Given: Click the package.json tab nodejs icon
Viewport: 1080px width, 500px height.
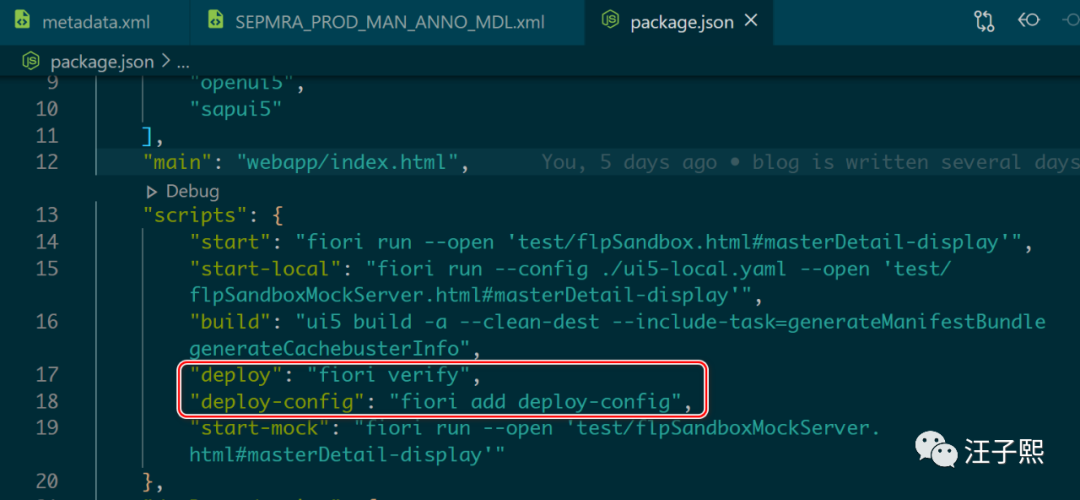Looking at the screenshot, I should (610, 21).
